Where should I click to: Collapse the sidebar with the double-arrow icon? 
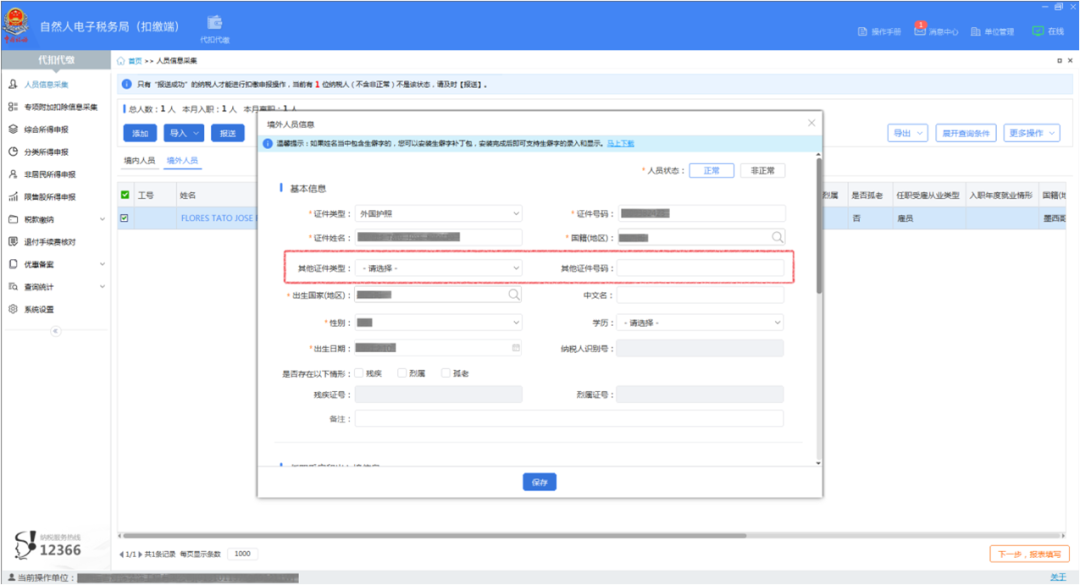56,331
